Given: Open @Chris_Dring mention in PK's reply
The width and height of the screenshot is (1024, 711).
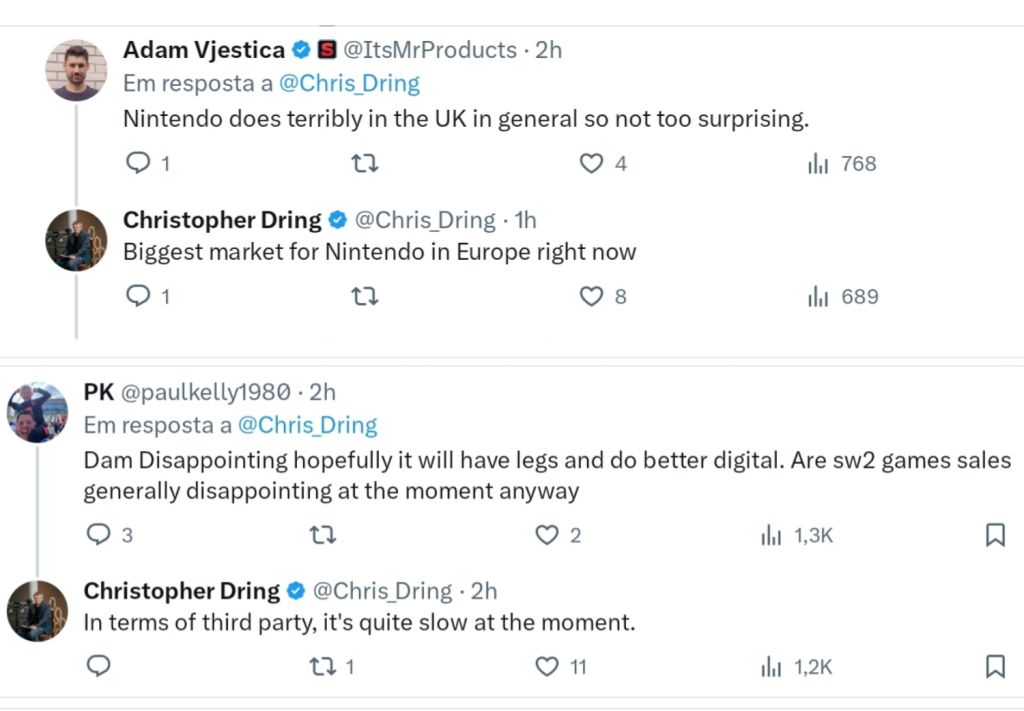Looking at the screenshot, I should (x=308, y=425).
